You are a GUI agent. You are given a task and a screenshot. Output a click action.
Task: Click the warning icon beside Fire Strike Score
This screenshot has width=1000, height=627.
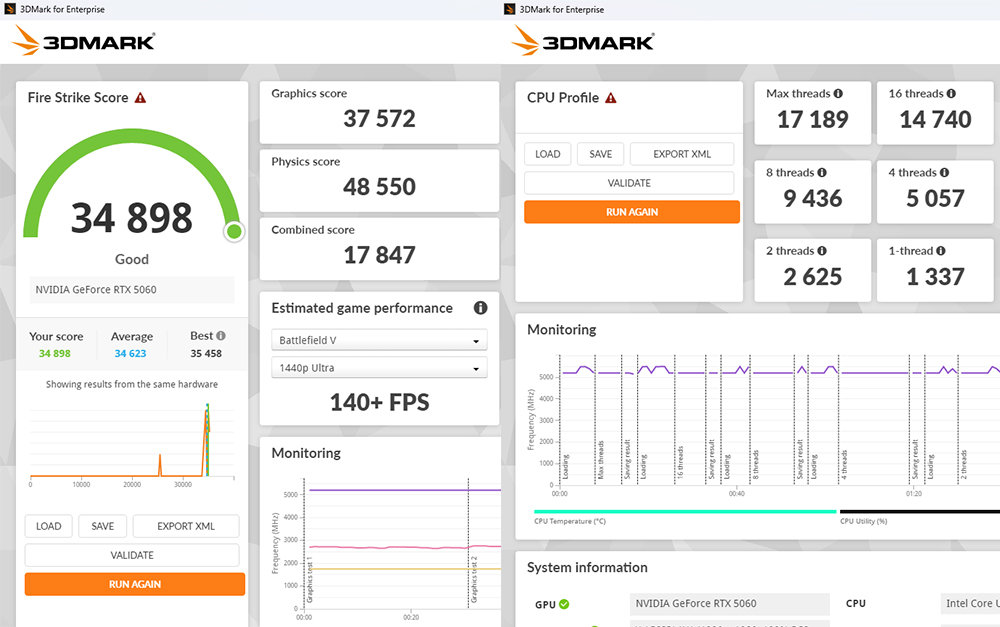(141, 98)
